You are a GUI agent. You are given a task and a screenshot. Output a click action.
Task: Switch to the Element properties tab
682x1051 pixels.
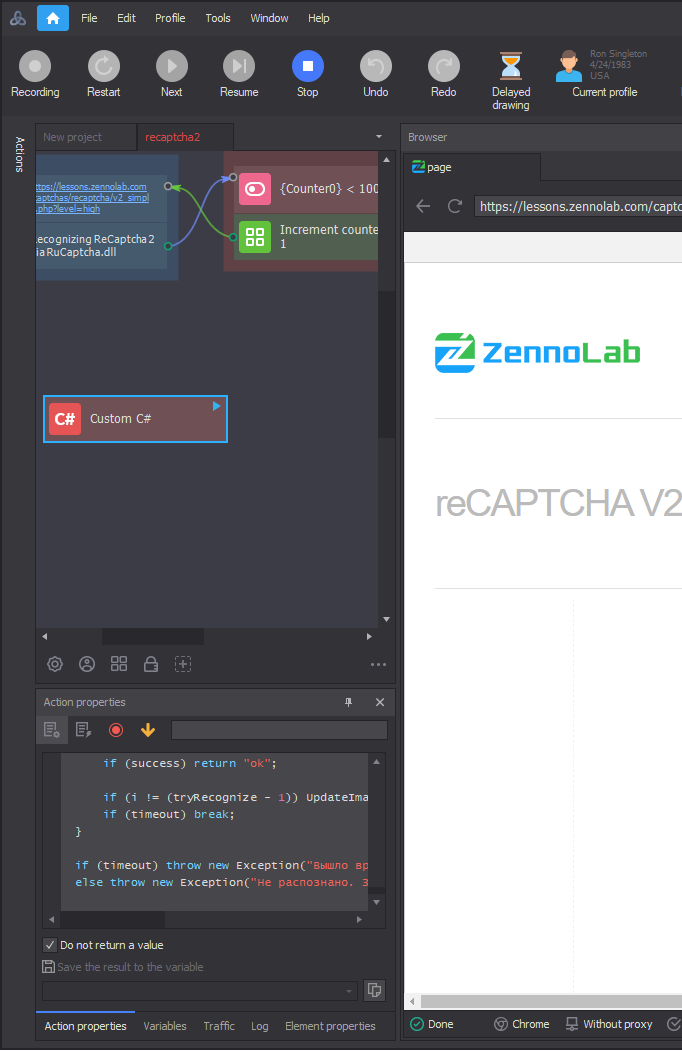tap(330, 1026)
